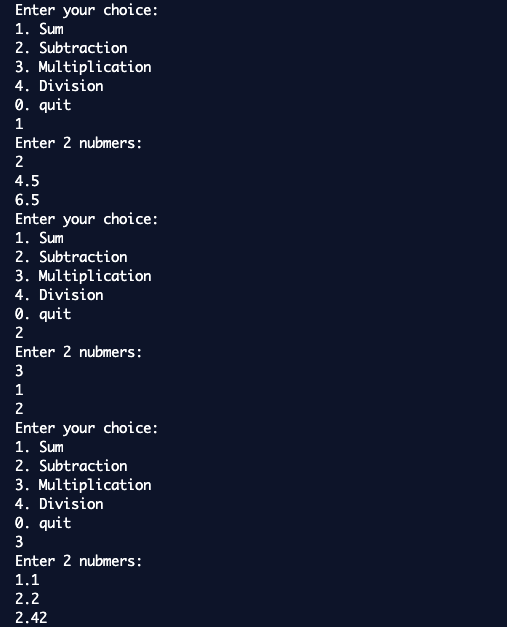
Task: Click the 2.42 multiplication result line
Action: click(31, 617)
